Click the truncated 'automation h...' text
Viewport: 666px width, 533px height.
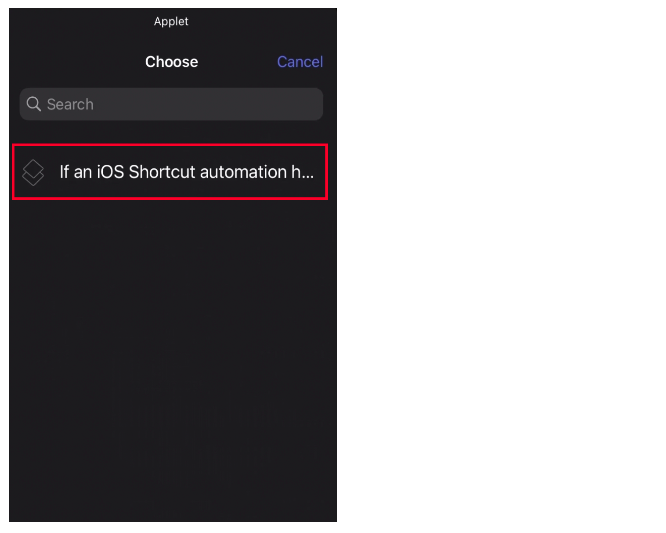tap(257, 172)
